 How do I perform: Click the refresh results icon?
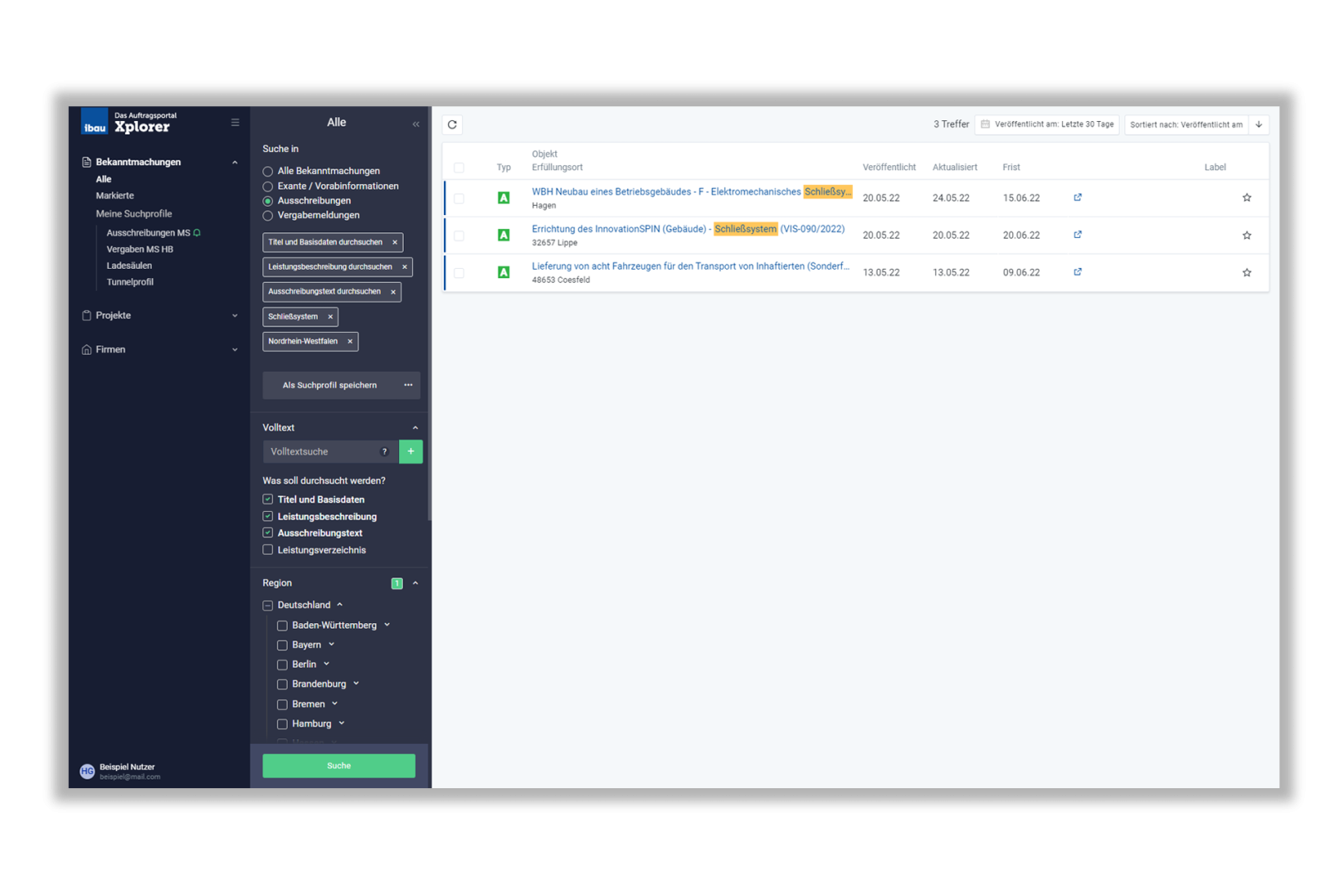click(452, 124)
